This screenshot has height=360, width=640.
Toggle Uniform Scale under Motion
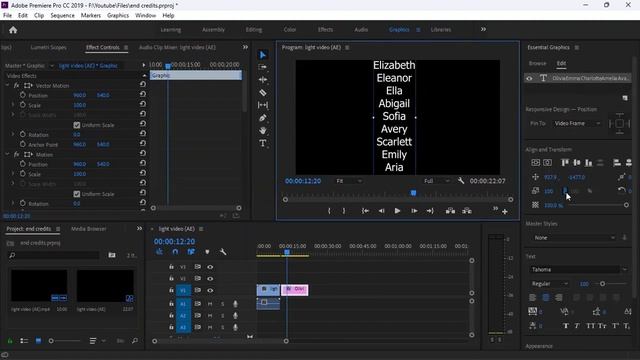(77, 194)
